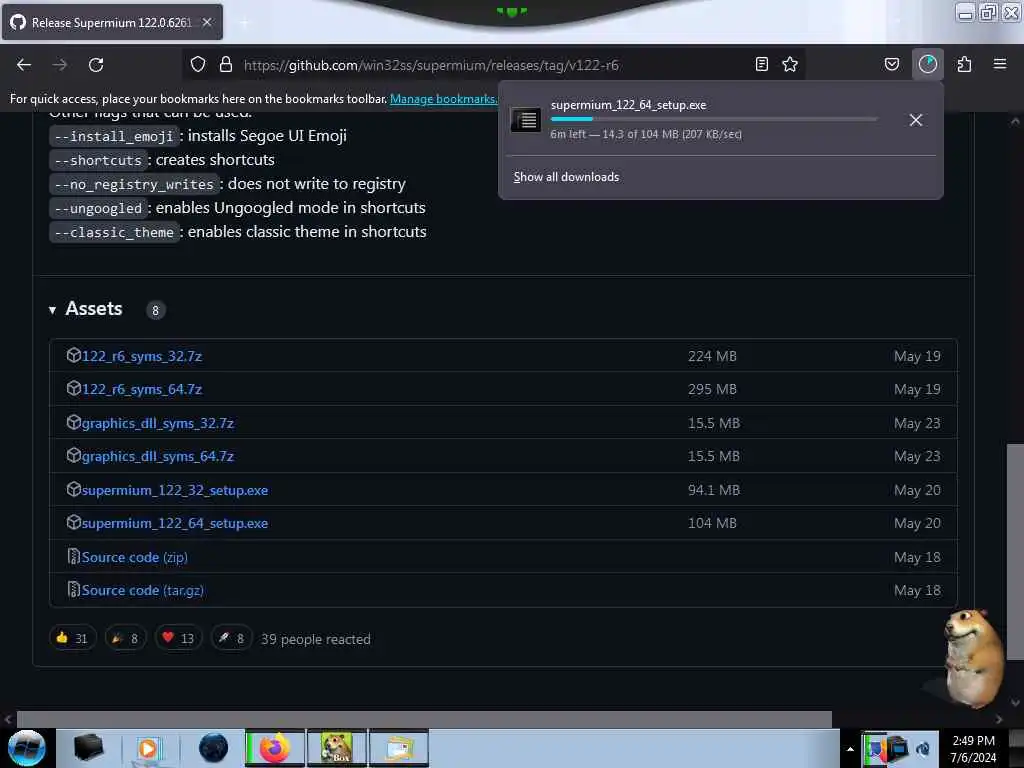Open the file explorer taskbar window

click(399, 748)
